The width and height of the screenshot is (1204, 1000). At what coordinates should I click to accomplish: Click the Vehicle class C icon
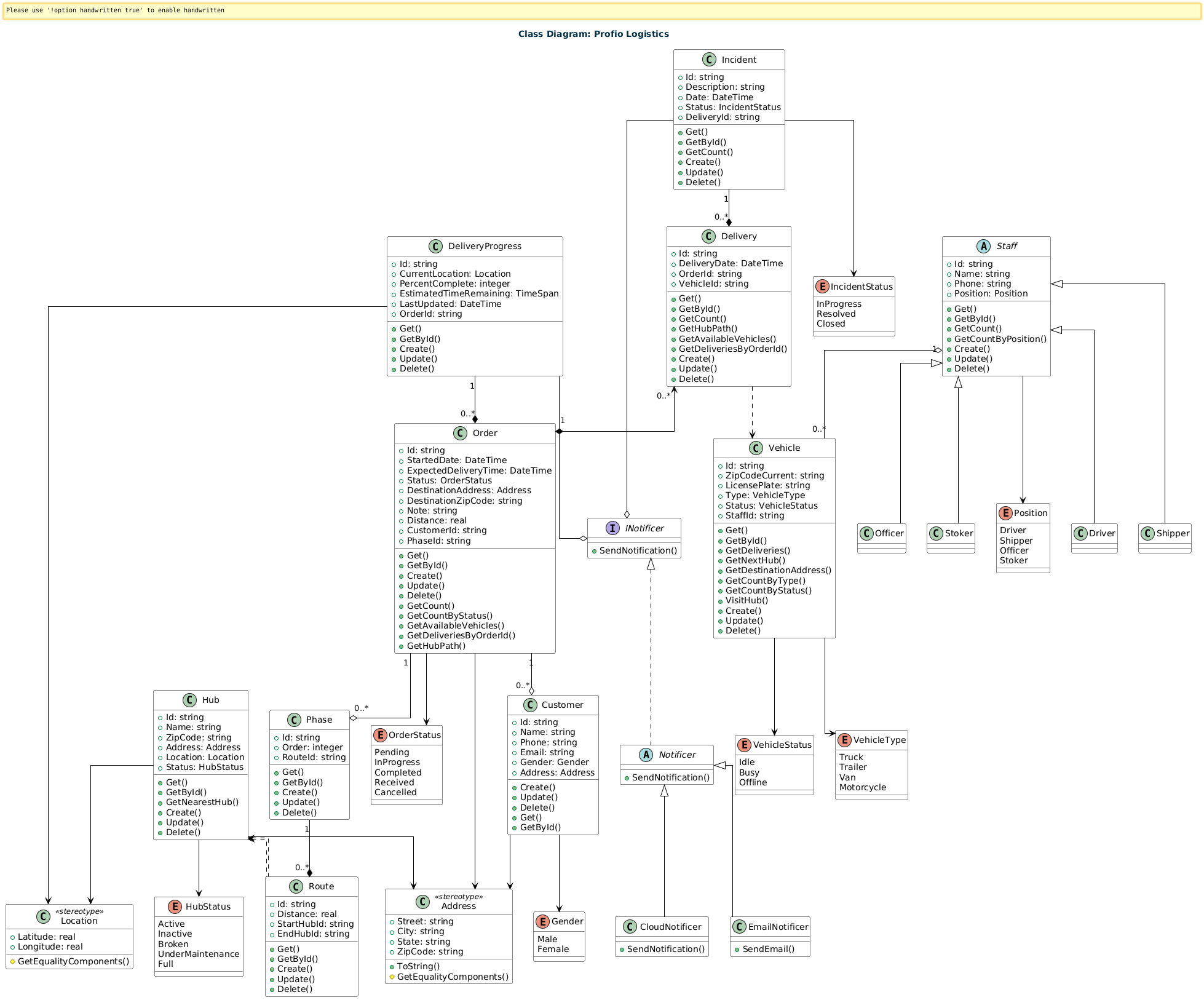point(756,448)
